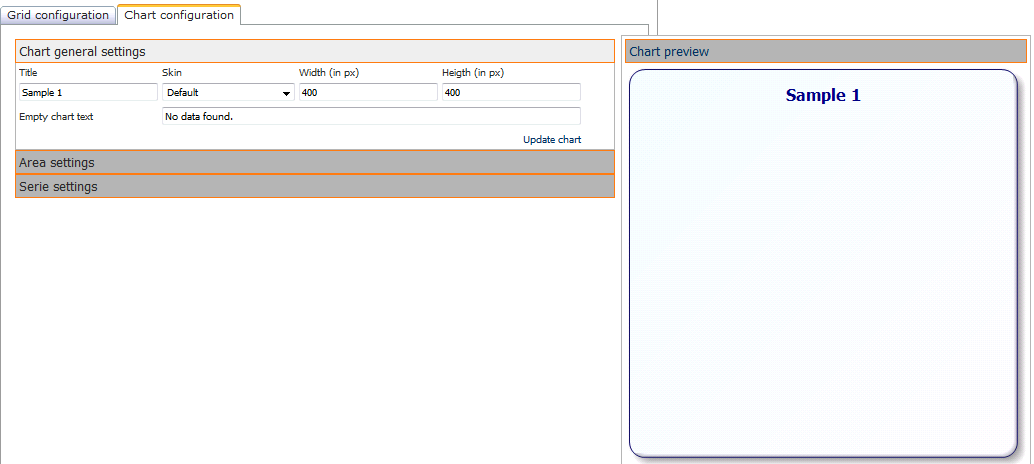
Task: Click the Width (in px) input field
Action: coord(367,93)
